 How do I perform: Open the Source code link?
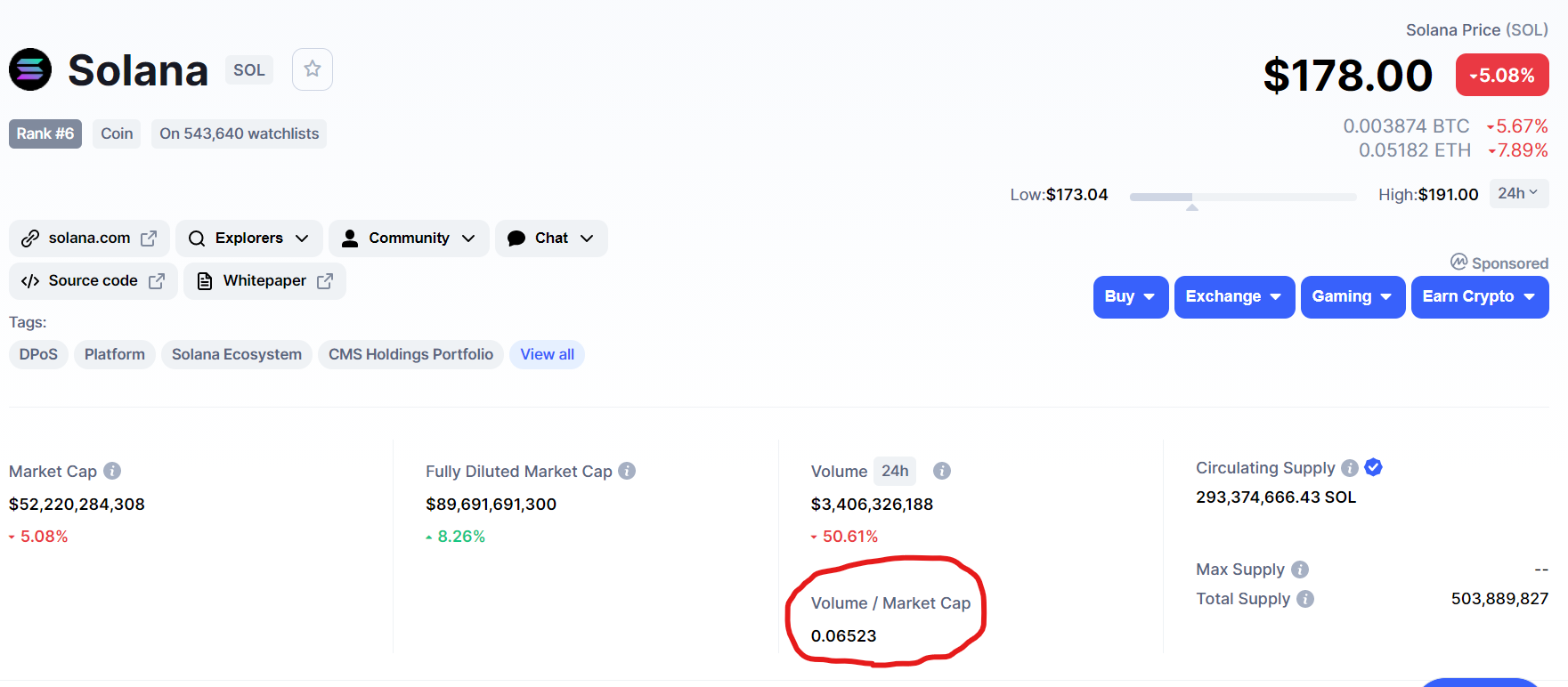(93, 281)
